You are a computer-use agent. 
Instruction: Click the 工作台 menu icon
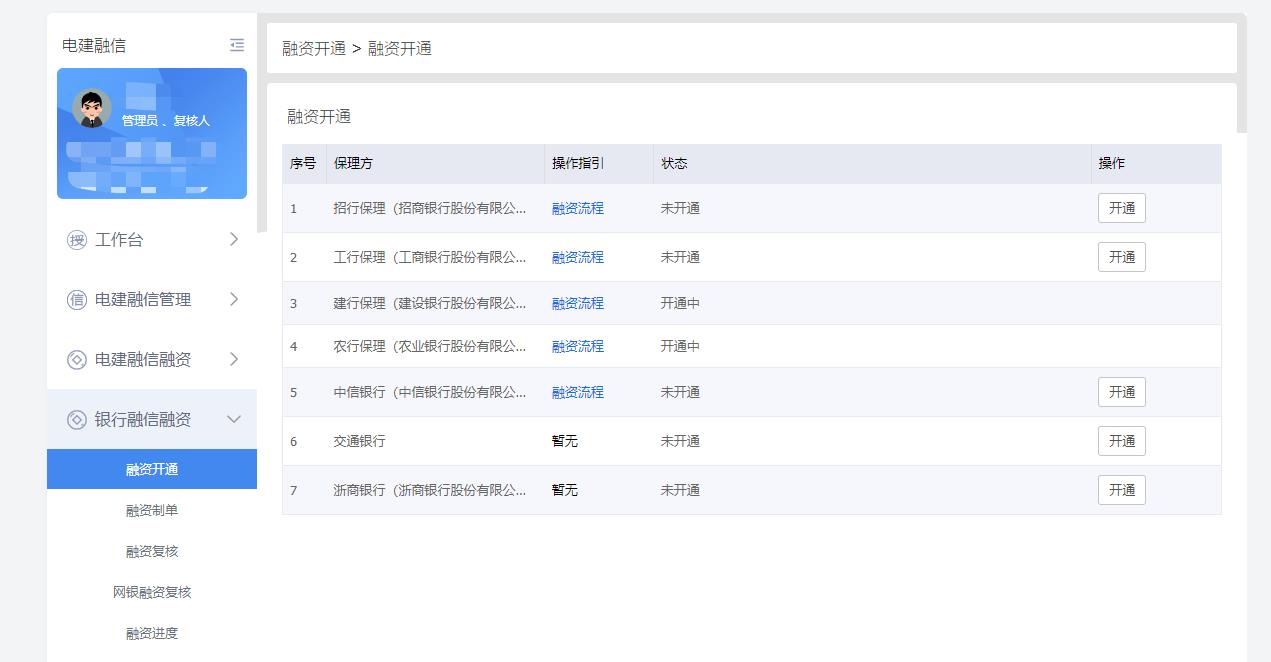click(77, 240)
